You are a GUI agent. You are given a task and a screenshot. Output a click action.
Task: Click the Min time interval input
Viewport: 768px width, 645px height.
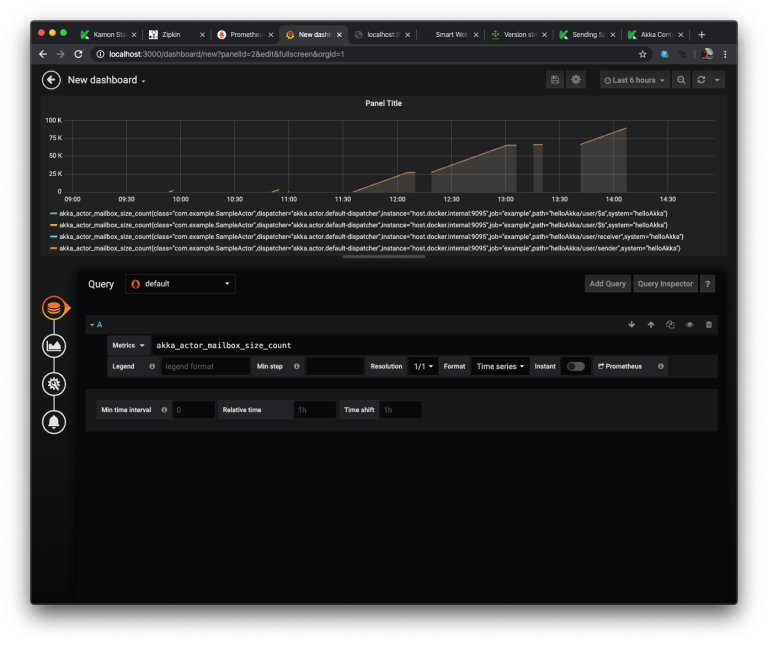193,410
